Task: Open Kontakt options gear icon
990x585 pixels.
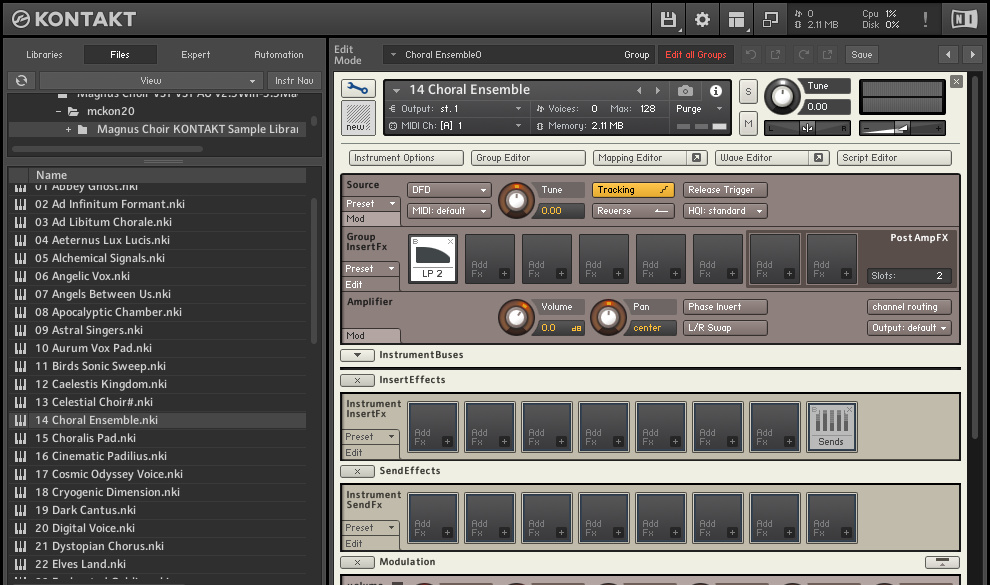Action: pyautogui.click(x=702, y=20)
